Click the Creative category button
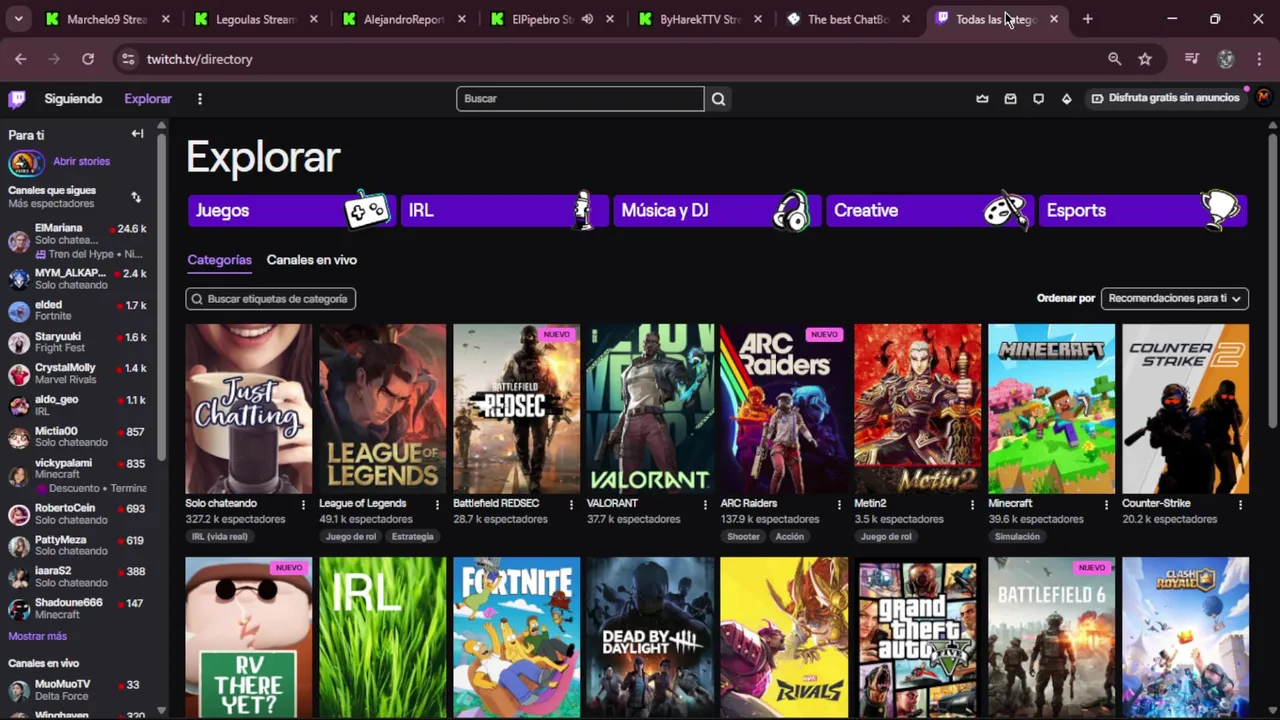The width and height of the screenshot is (1280, 720). click(930, 210)
